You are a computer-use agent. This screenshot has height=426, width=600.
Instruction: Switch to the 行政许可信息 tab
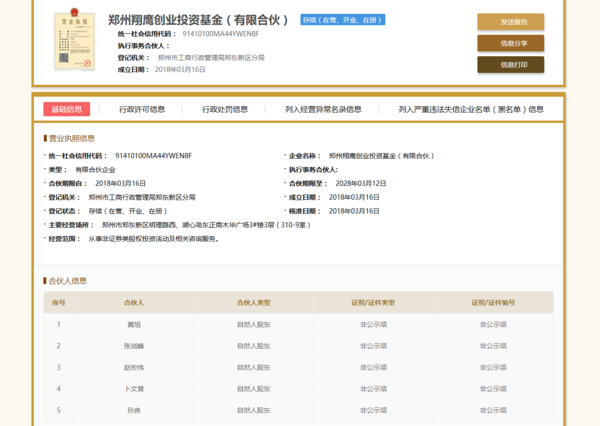point(142,109)
